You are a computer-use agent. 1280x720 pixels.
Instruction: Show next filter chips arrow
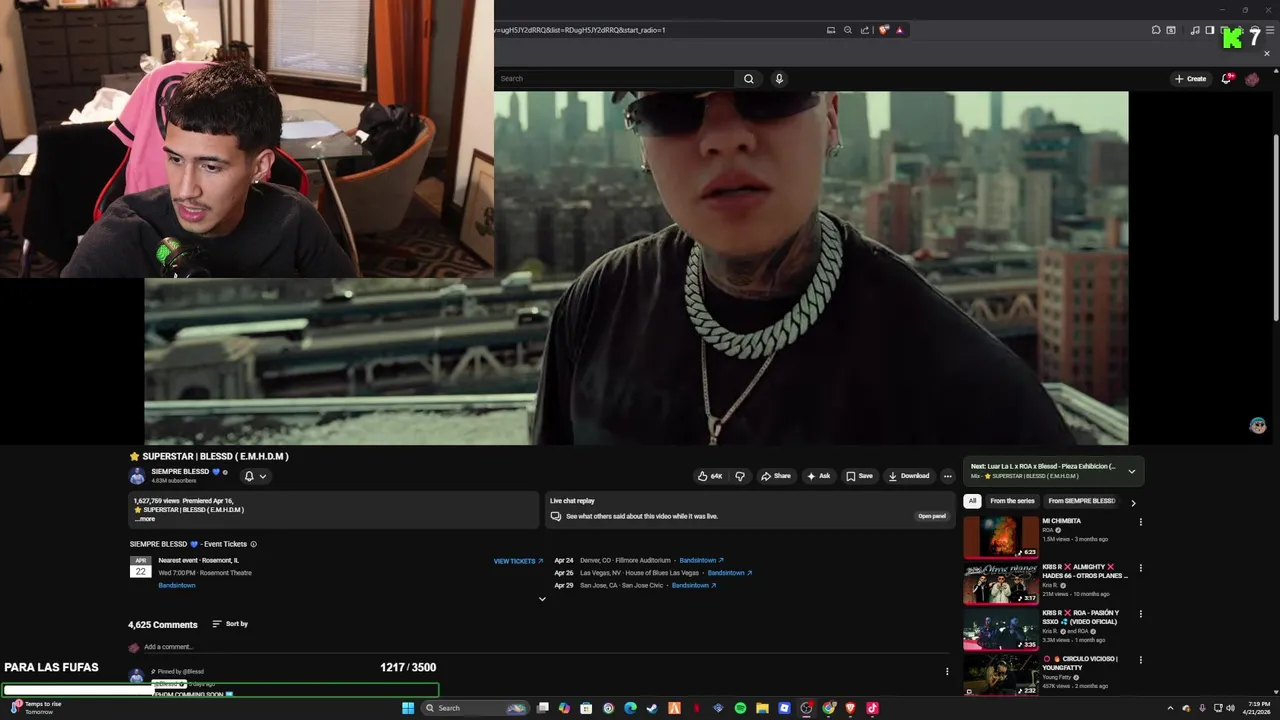pos(1133,502)
